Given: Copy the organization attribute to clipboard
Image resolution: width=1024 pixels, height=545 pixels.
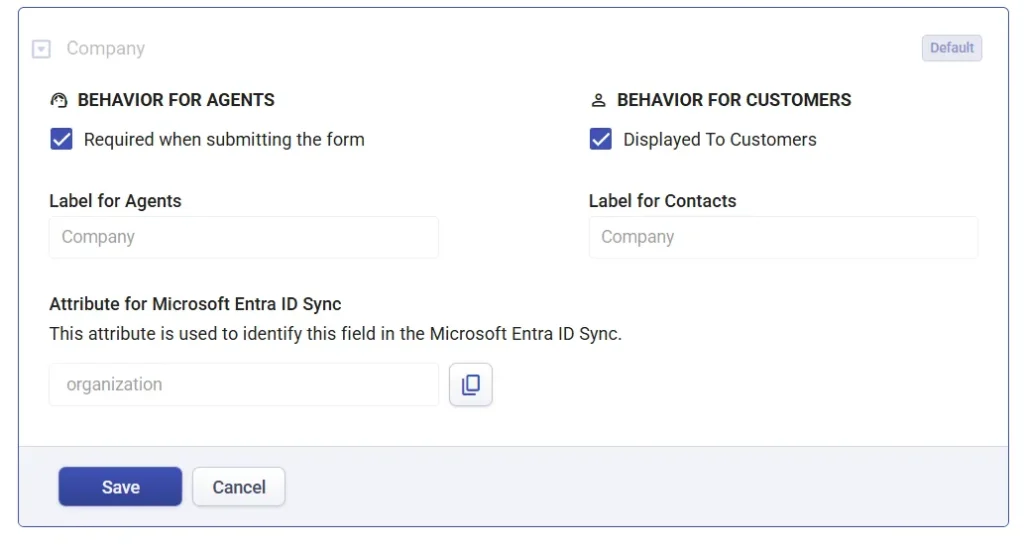Looking at the screenshot, I should pos(470,384).
